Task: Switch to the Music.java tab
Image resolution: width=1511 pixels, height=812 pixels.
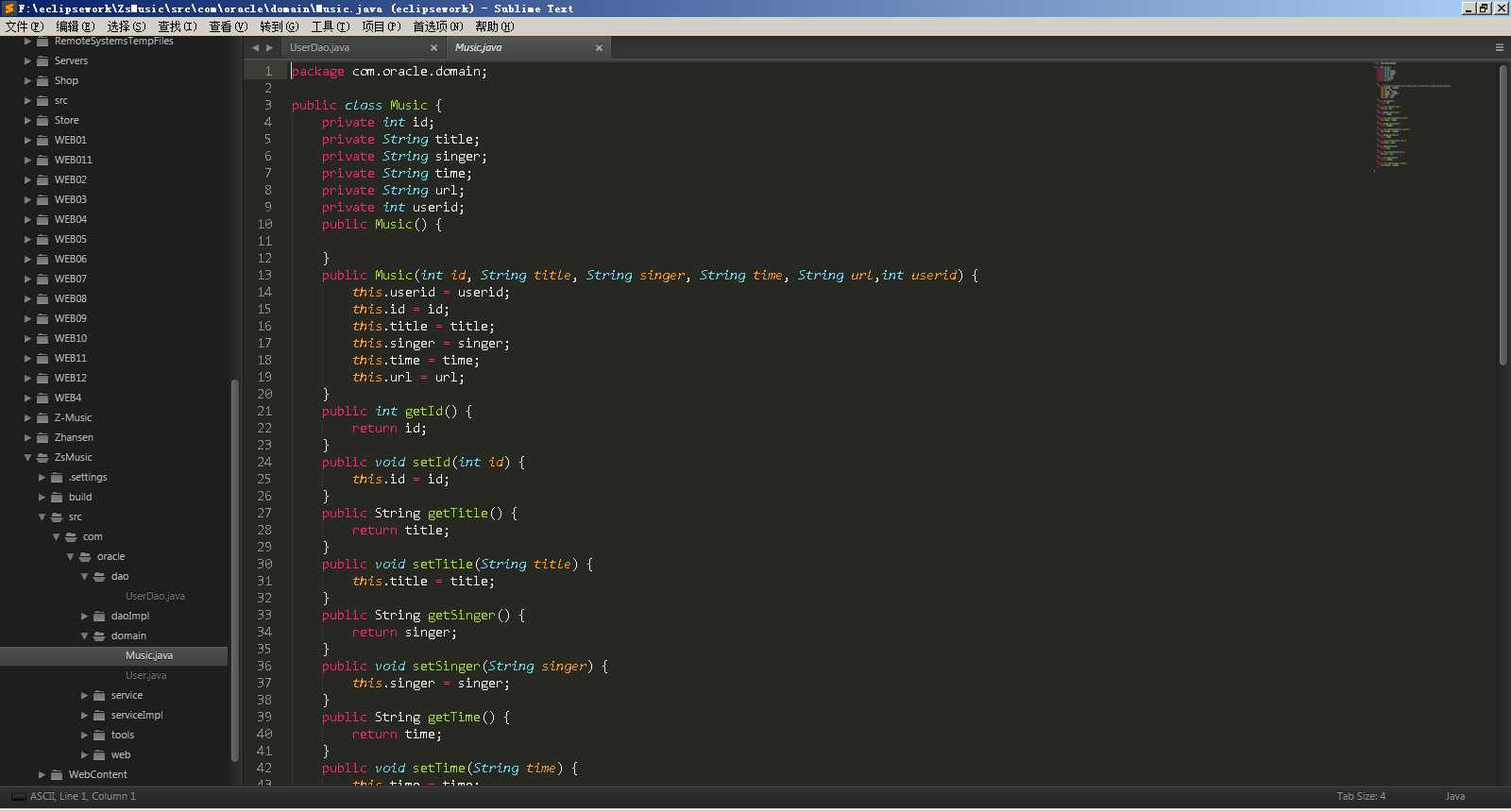Action: tap(527, 47)
